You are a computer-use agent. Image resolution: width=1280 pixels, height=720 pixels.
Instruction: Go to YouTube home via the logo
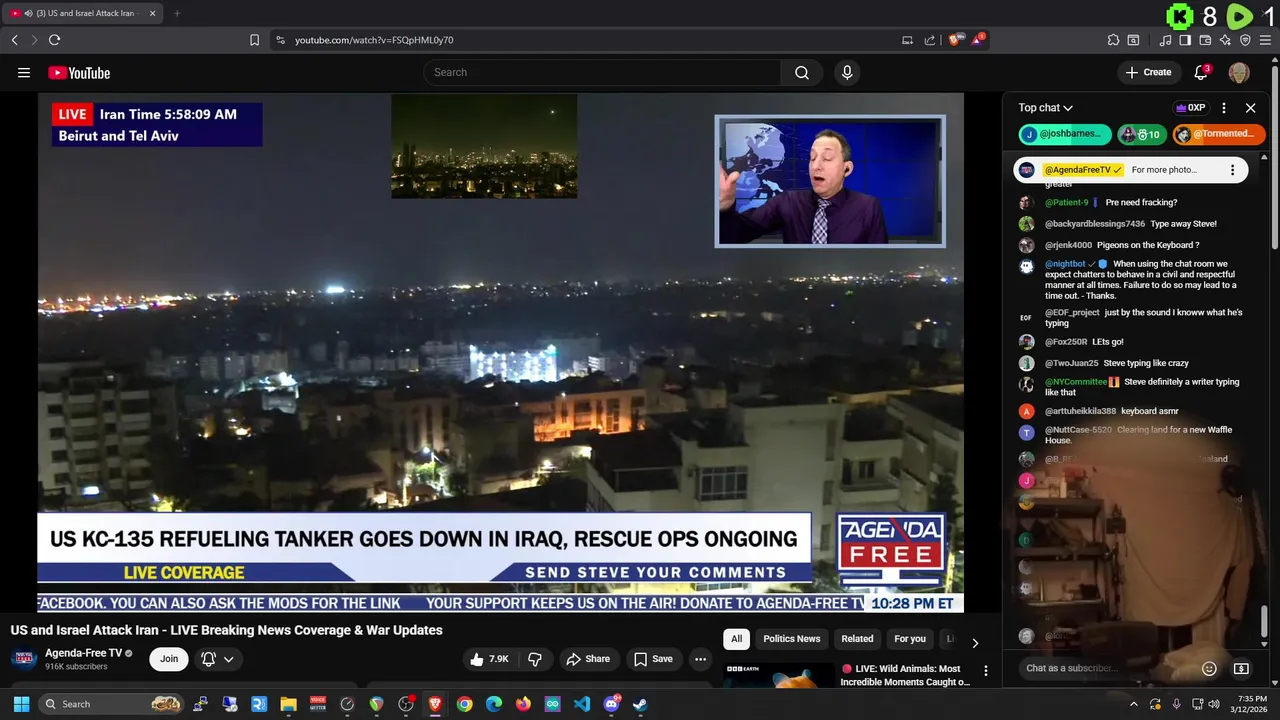coord(79,72)
